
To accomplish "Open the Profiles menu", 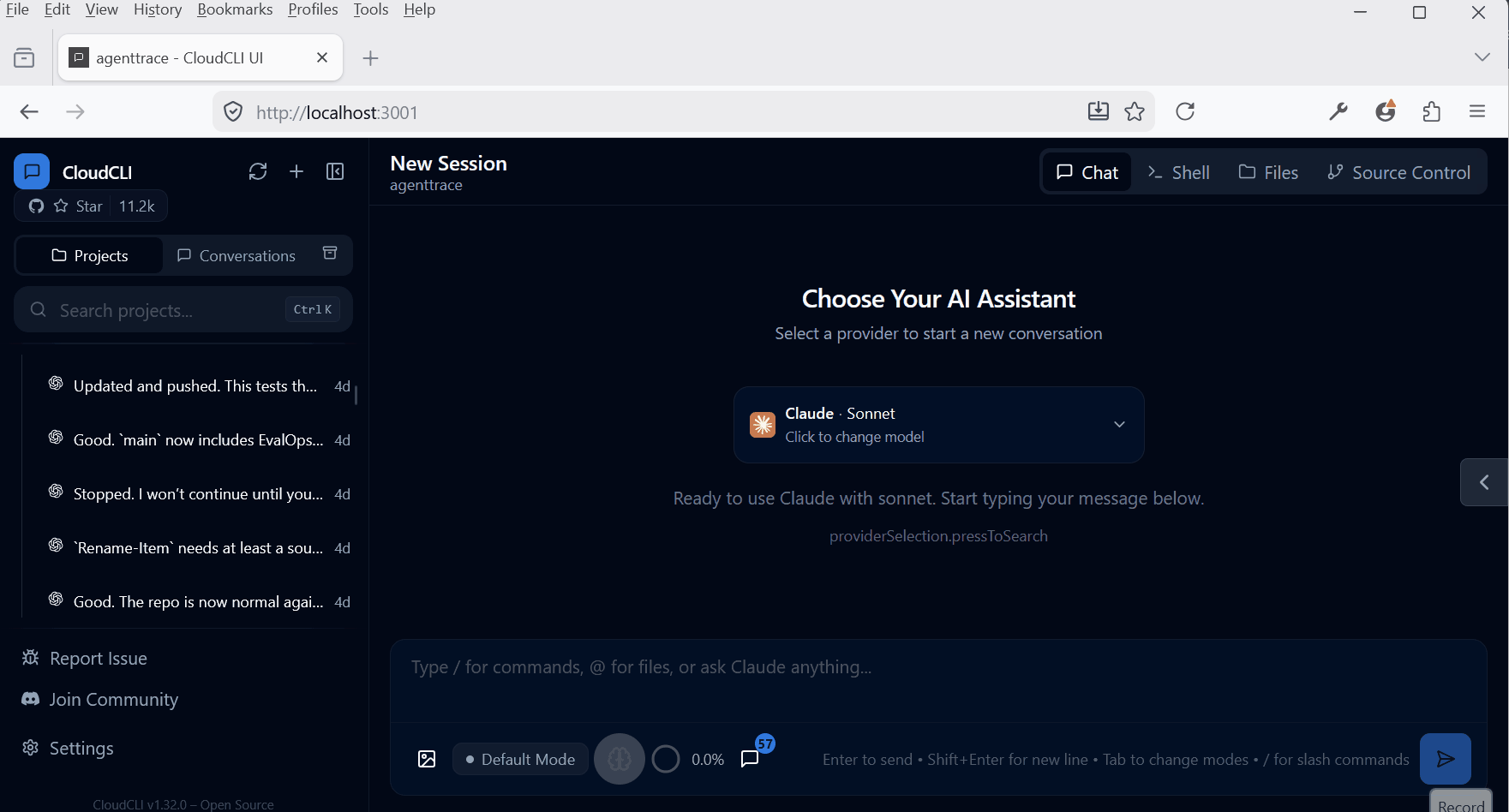I will (x=313, y=9).
